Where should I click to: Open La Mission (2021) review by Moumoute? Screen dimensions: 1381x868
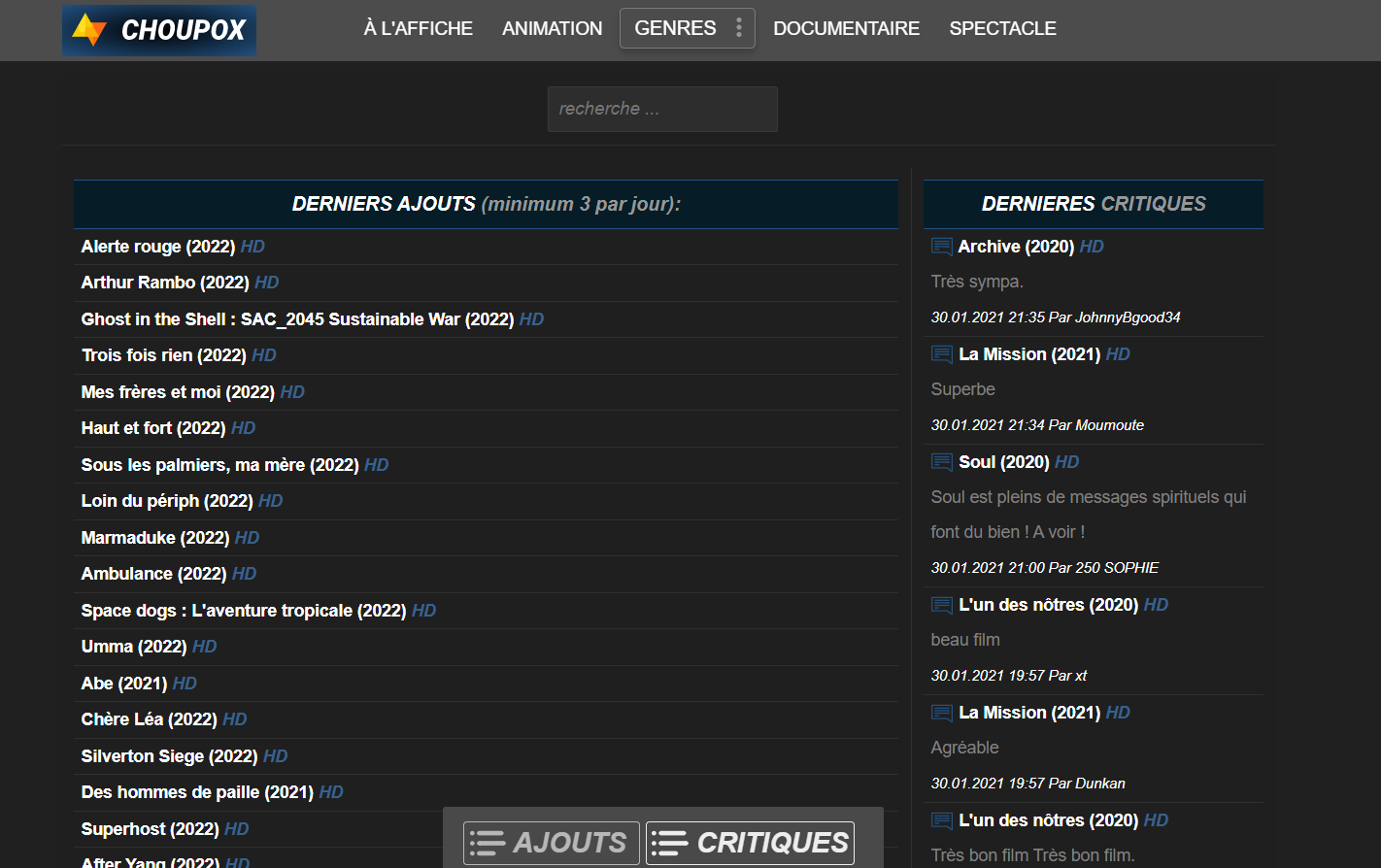click(1029, 354)
